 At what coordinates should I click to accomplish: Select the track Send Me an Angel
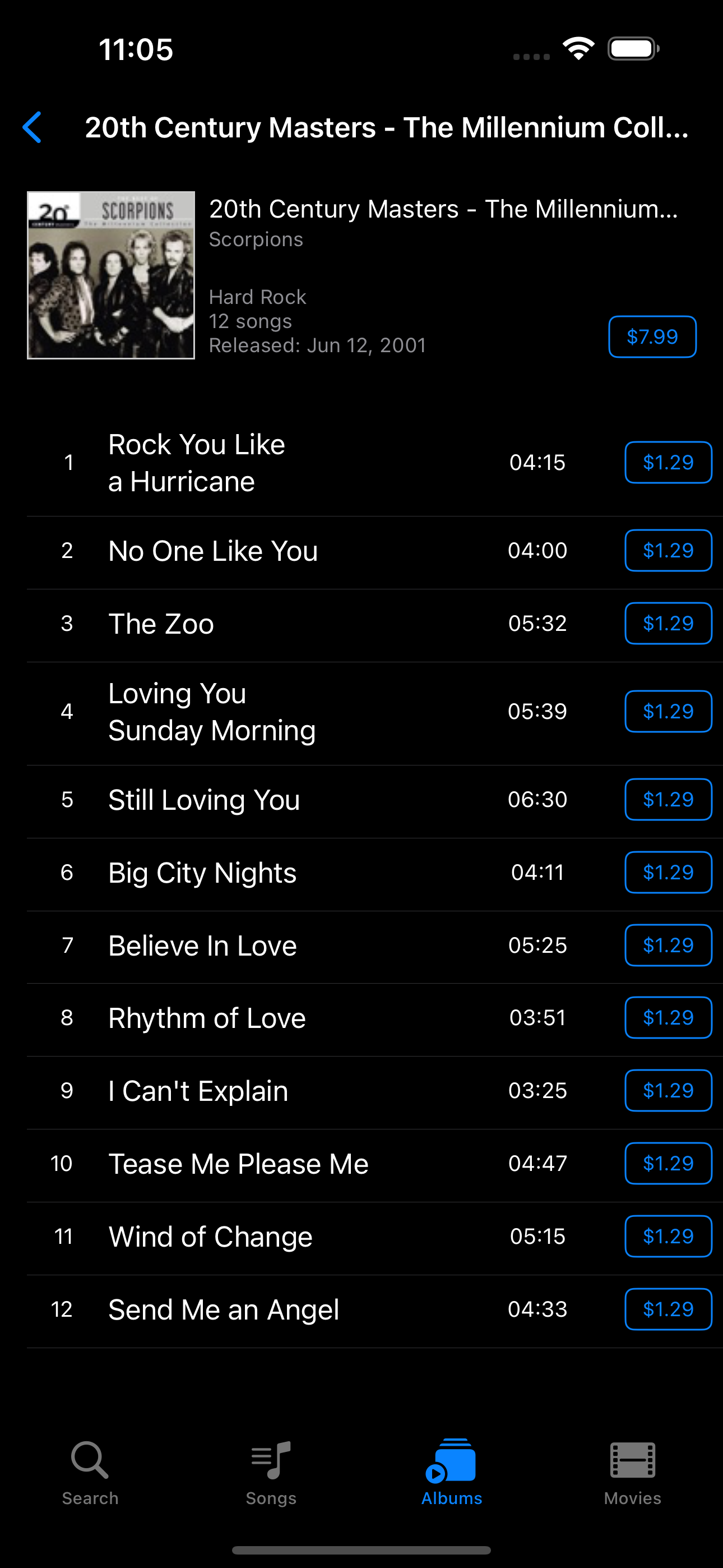point(375,1310)
